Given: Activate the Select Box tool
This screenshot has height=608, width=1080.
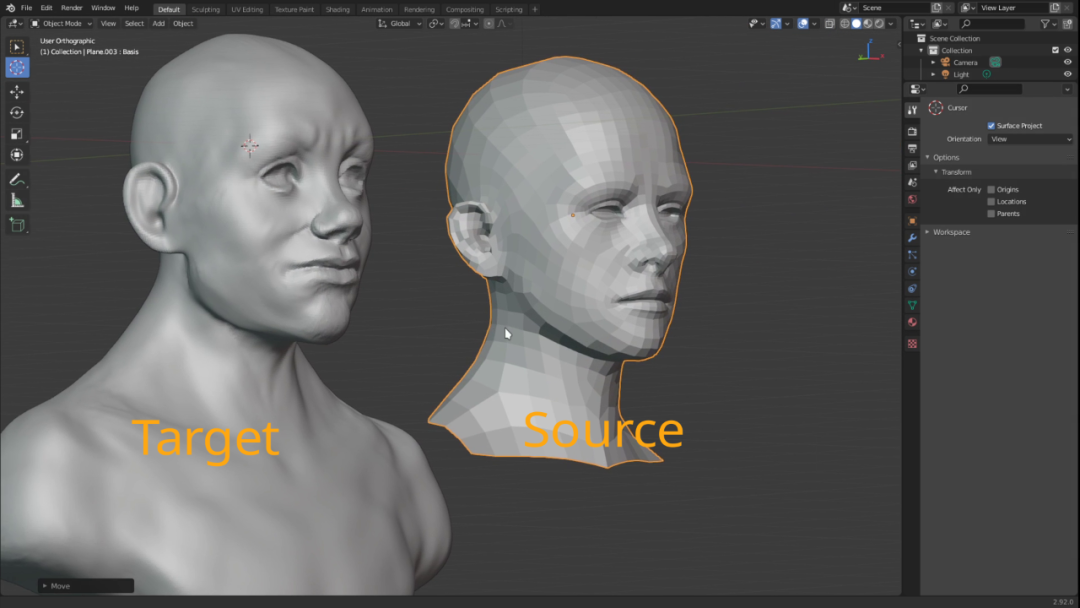Looking at the screenshot, I should click(17, 47).
